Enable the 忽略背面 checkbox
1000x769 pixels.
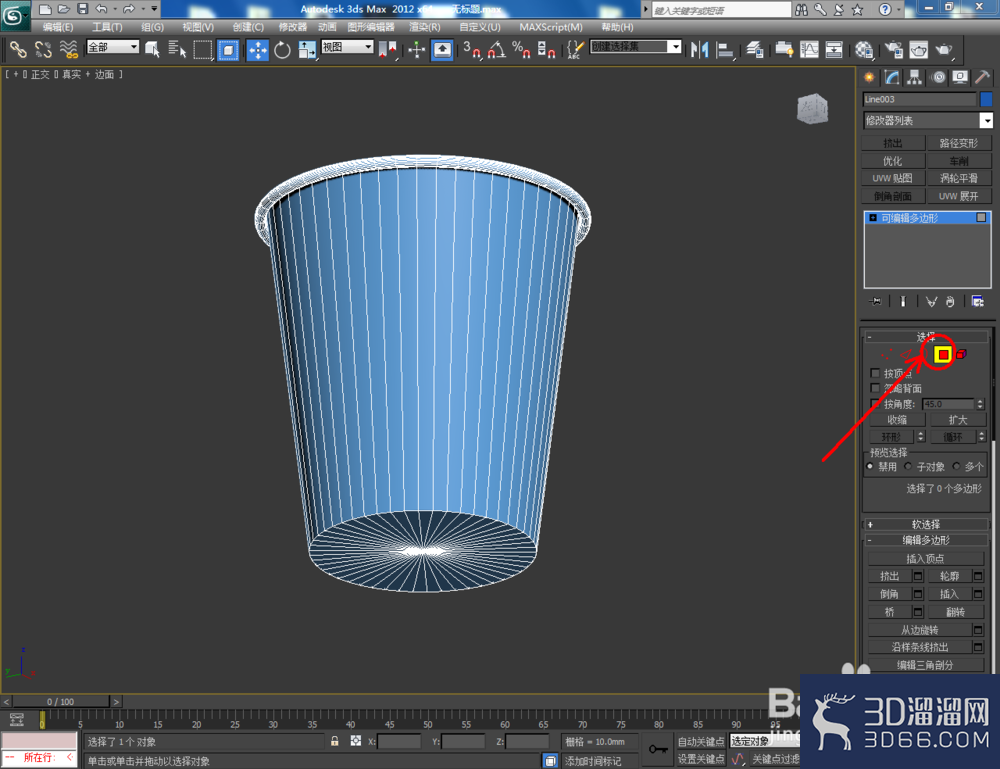875,388
